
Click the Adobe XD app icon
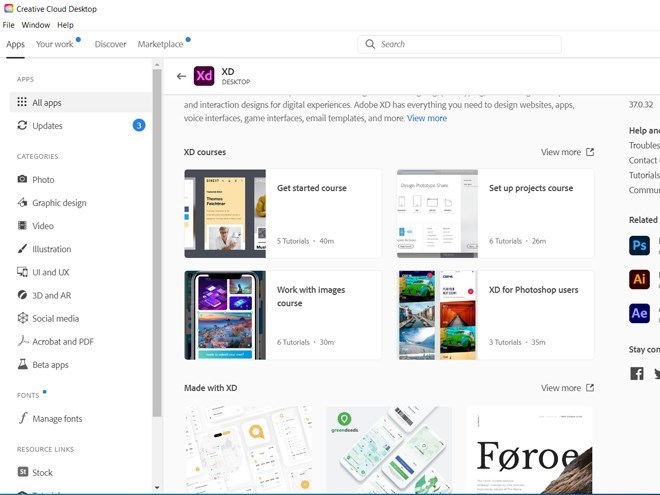[204, 76]
